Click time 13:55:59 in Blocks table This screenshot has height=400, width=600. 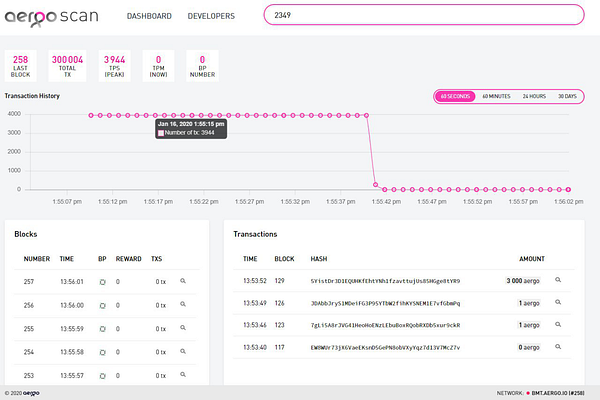tap(72, 329)
